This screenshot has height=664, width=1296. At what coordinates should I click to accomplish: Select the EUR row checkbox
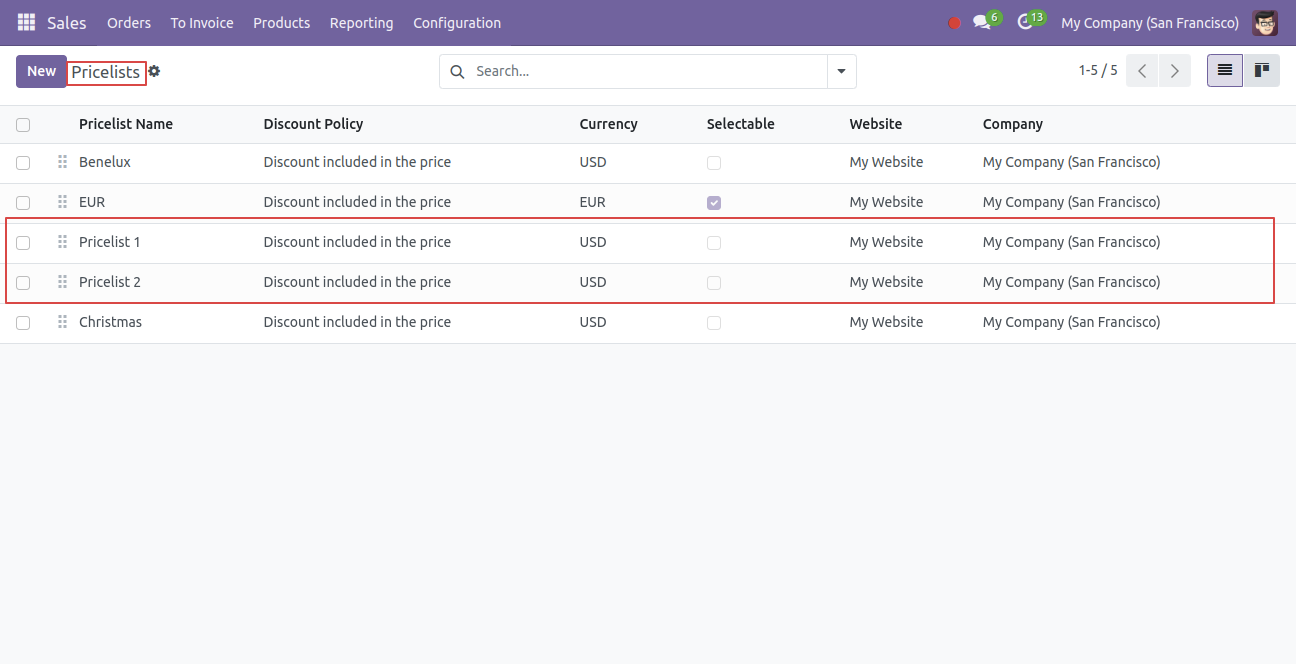[x=23, y=203]
